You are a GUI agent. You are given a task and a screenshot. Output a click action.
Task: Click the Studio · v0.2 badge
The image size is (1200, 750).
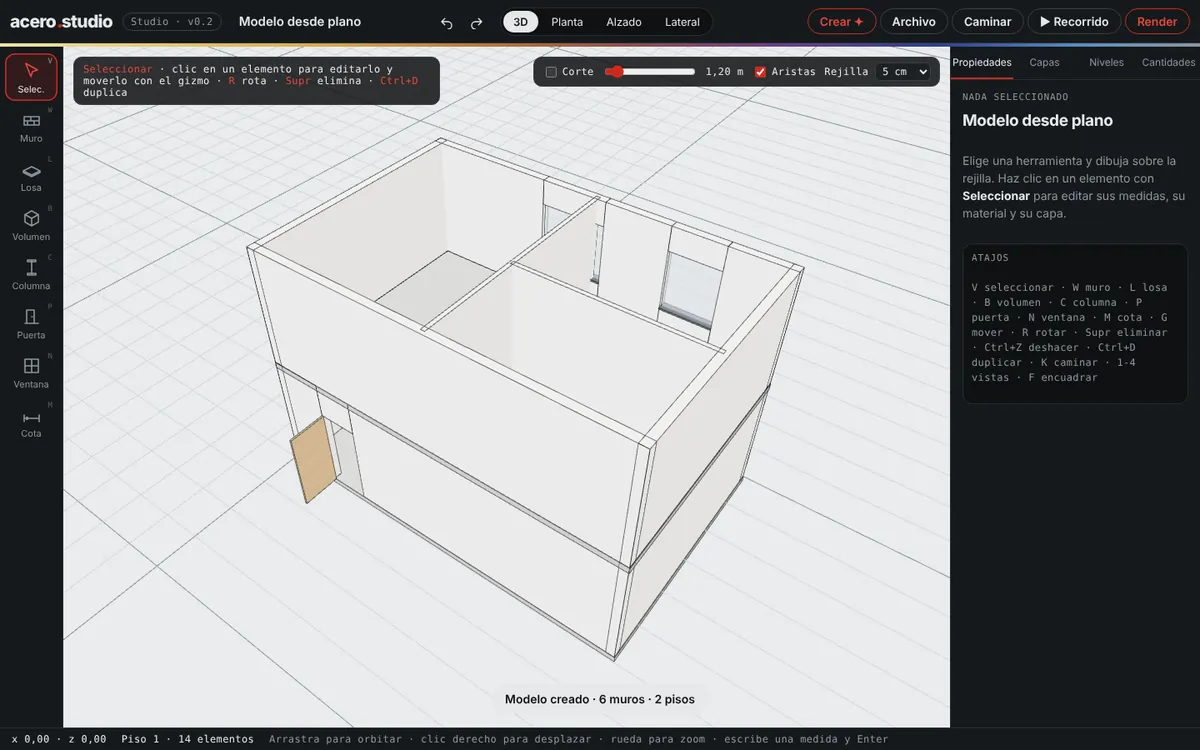click(172, 21)
